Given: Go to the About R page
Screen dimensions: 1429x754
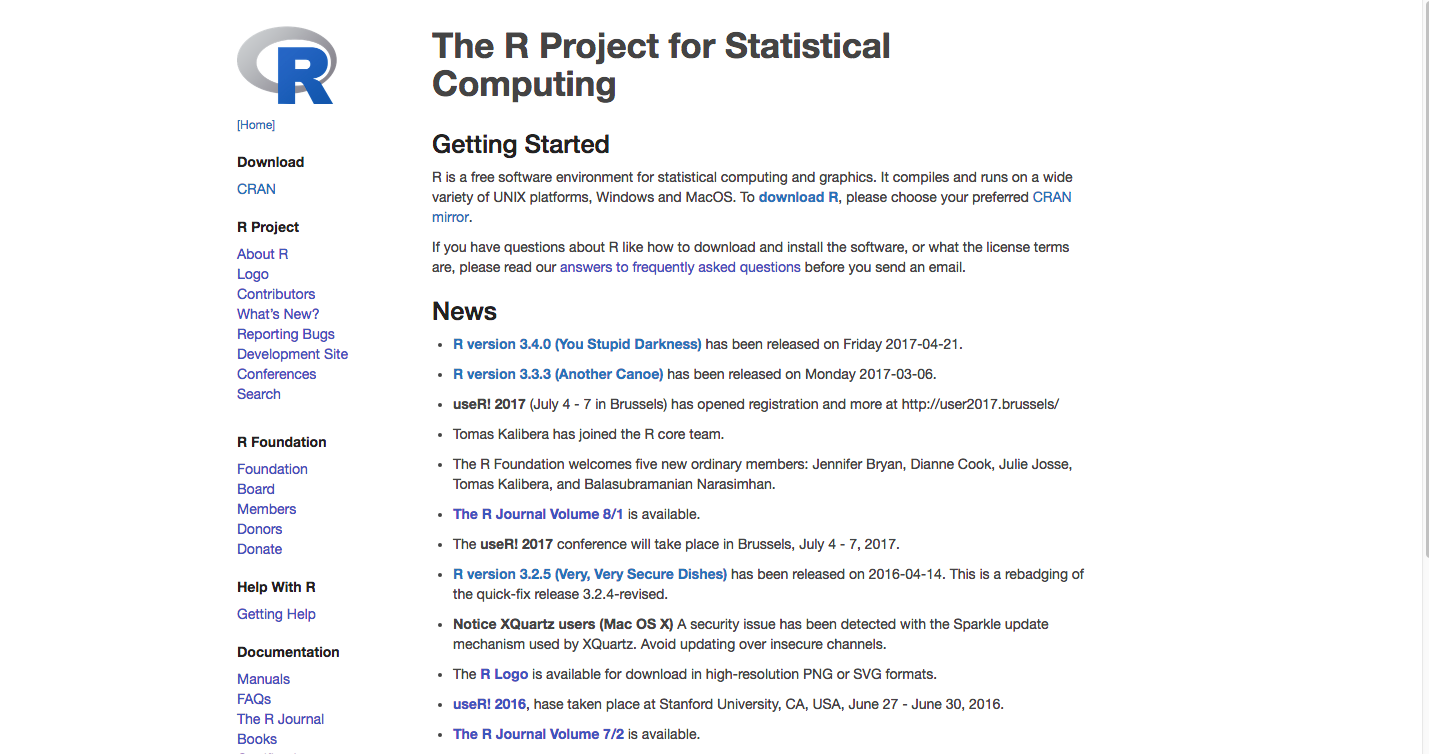Looking at the screenshot, I should pos(262,254).
